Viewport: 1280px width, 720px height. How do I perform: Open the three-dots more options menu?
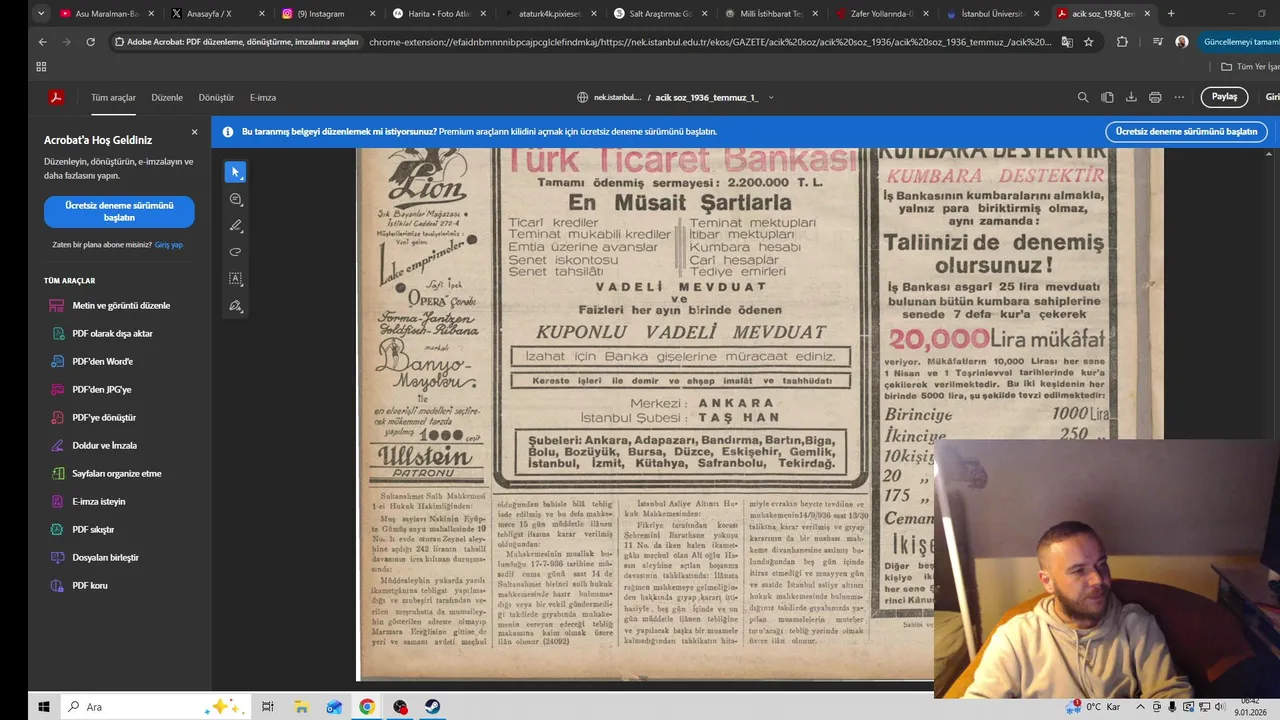point(1179,97)
